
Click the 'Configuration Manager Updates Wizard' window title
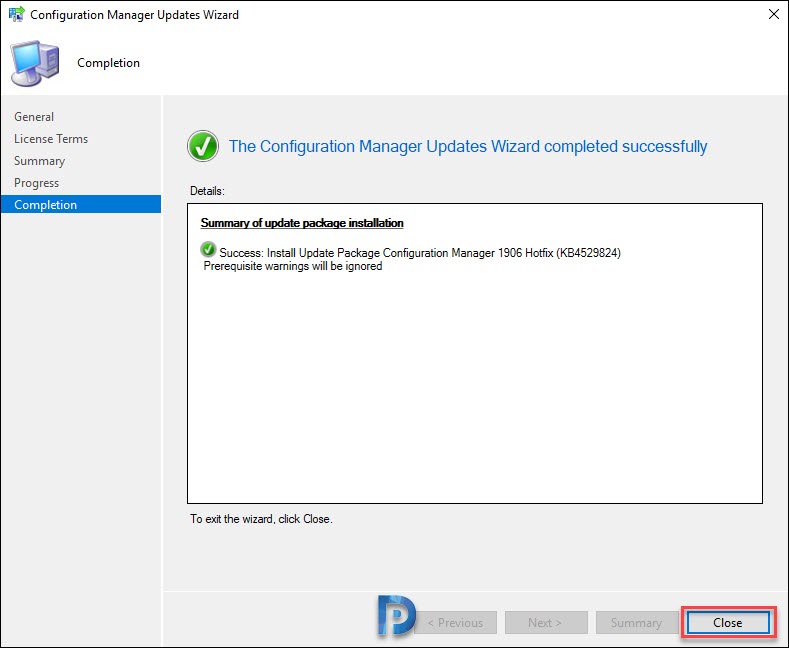pos(134,15)
